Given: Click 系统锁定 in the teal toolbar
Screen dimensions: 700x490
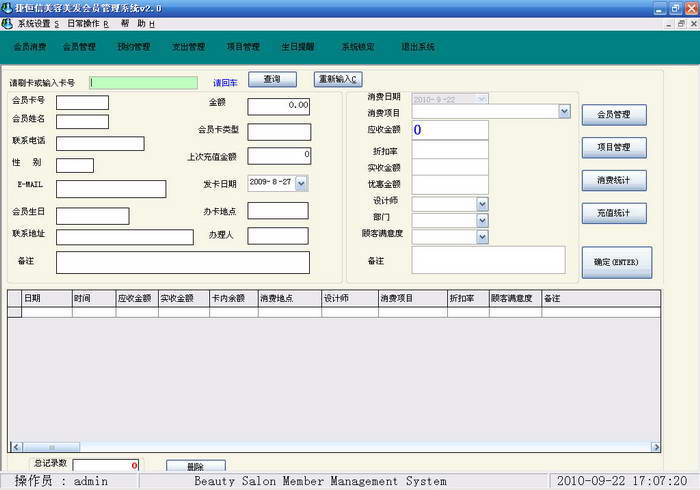Looking at the screenshot, I should point(357,46).
